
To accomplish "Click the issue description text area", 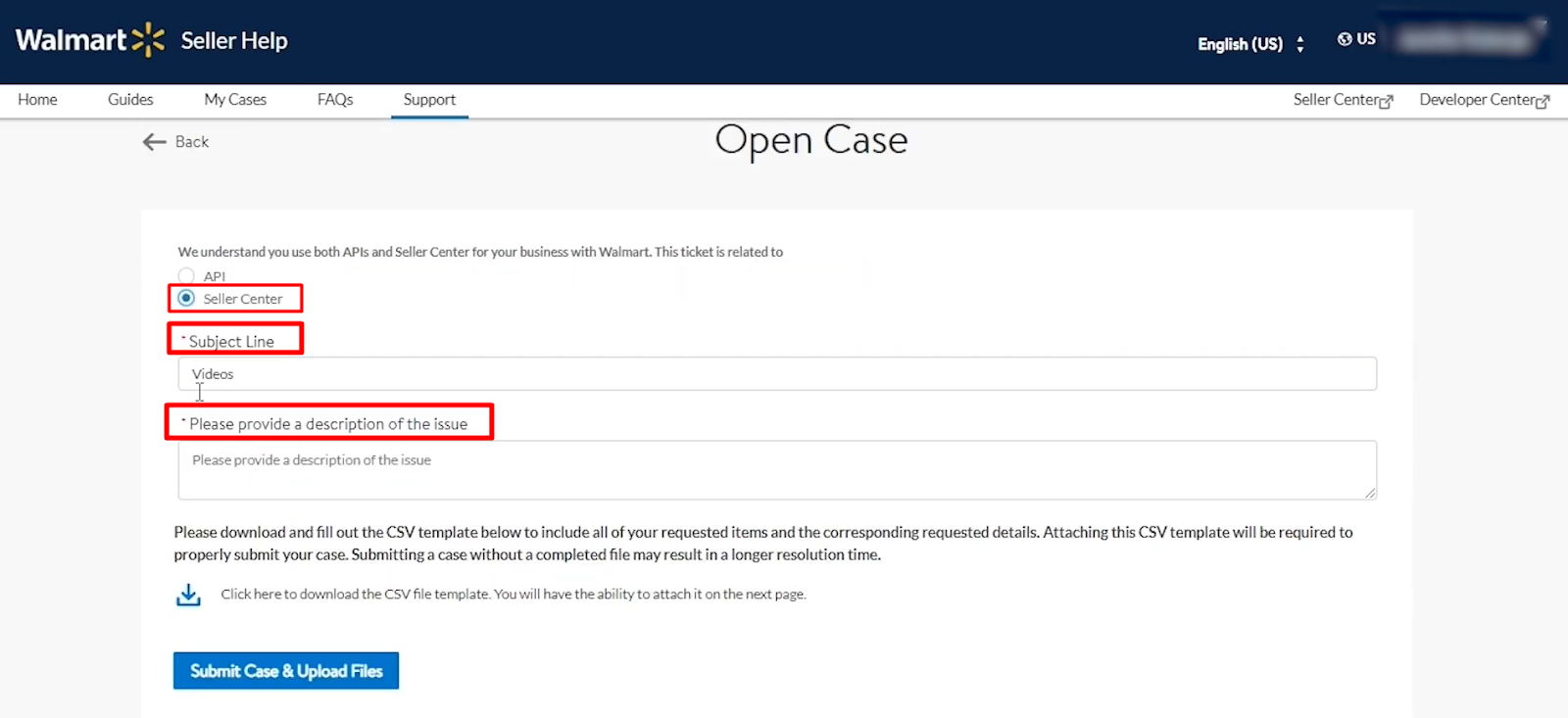I will coord(777,470).
